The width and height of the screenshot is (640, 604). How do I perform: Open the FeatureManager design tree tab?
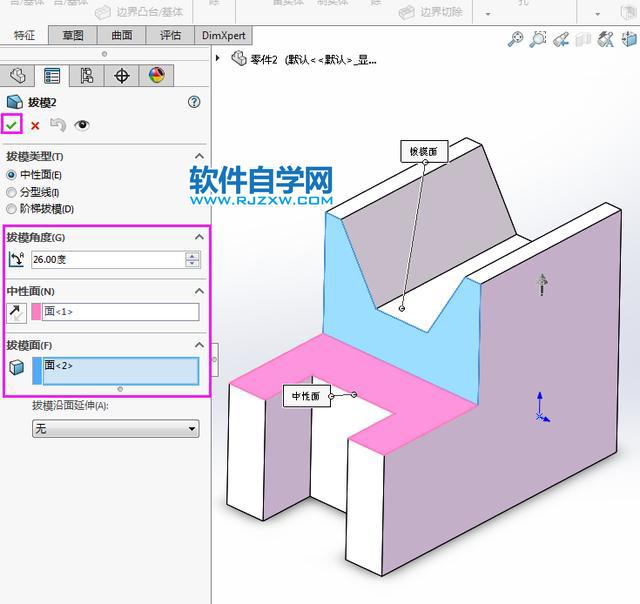[17, 76]
